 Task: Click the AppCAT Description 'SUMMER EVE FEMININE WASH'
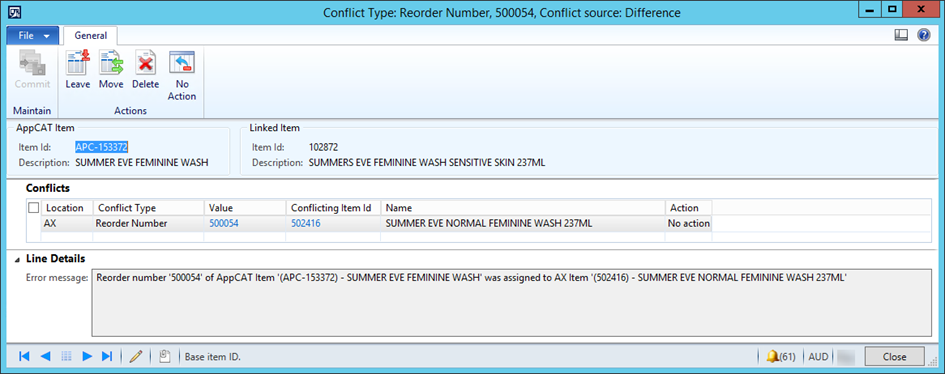click(x=142, y=163)
